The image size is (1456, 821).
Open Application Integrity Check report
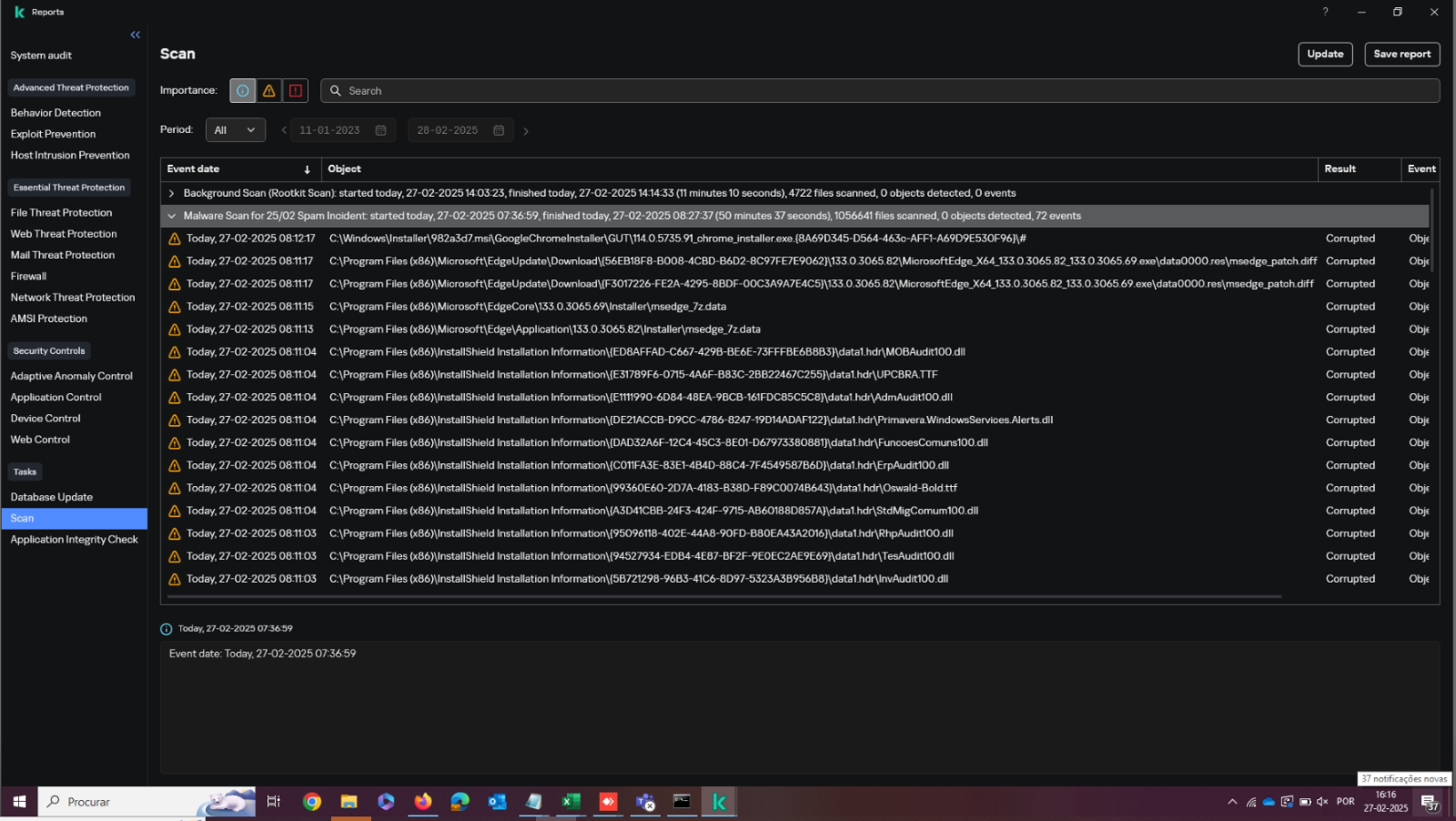pos(75,540)
